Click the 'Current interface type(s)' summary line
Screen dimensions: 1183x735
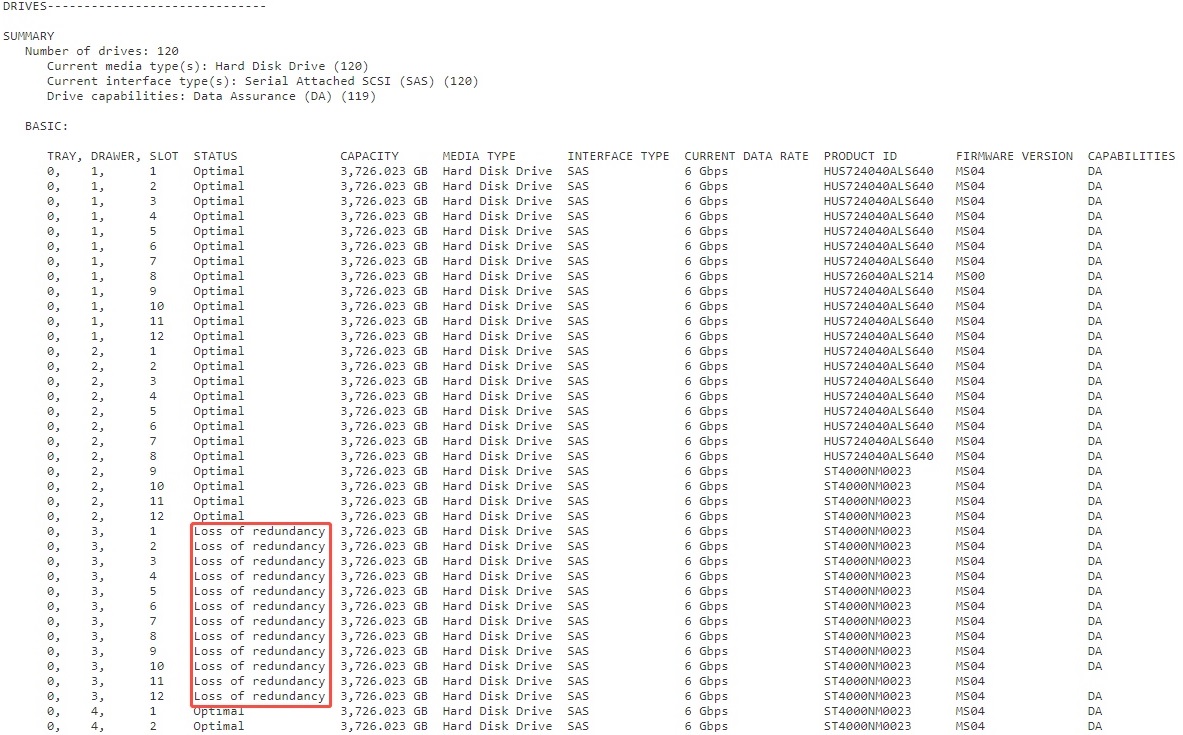point(262,81)
